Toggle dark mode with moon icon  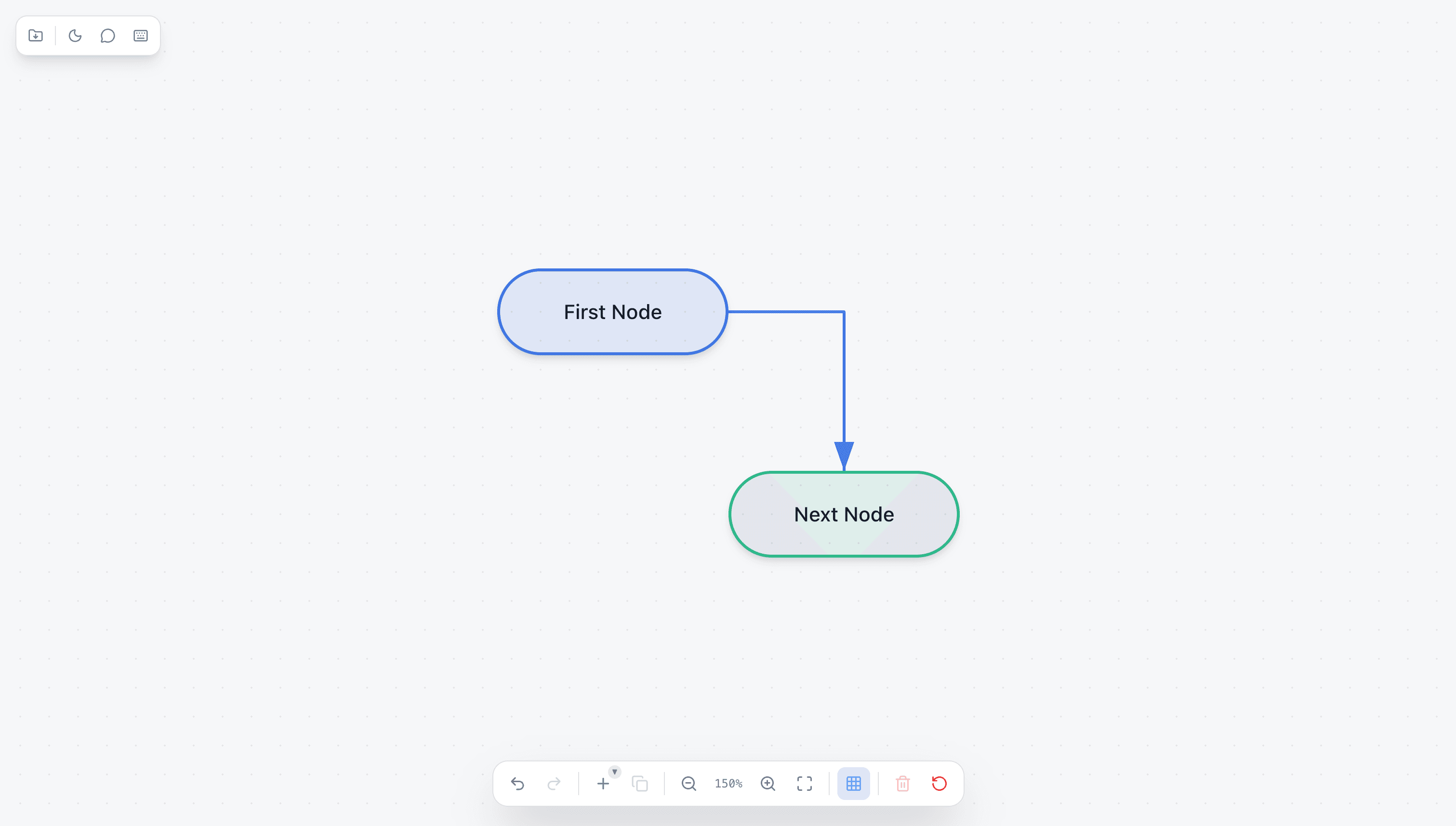pyautogui.click(x=75, y=36)
